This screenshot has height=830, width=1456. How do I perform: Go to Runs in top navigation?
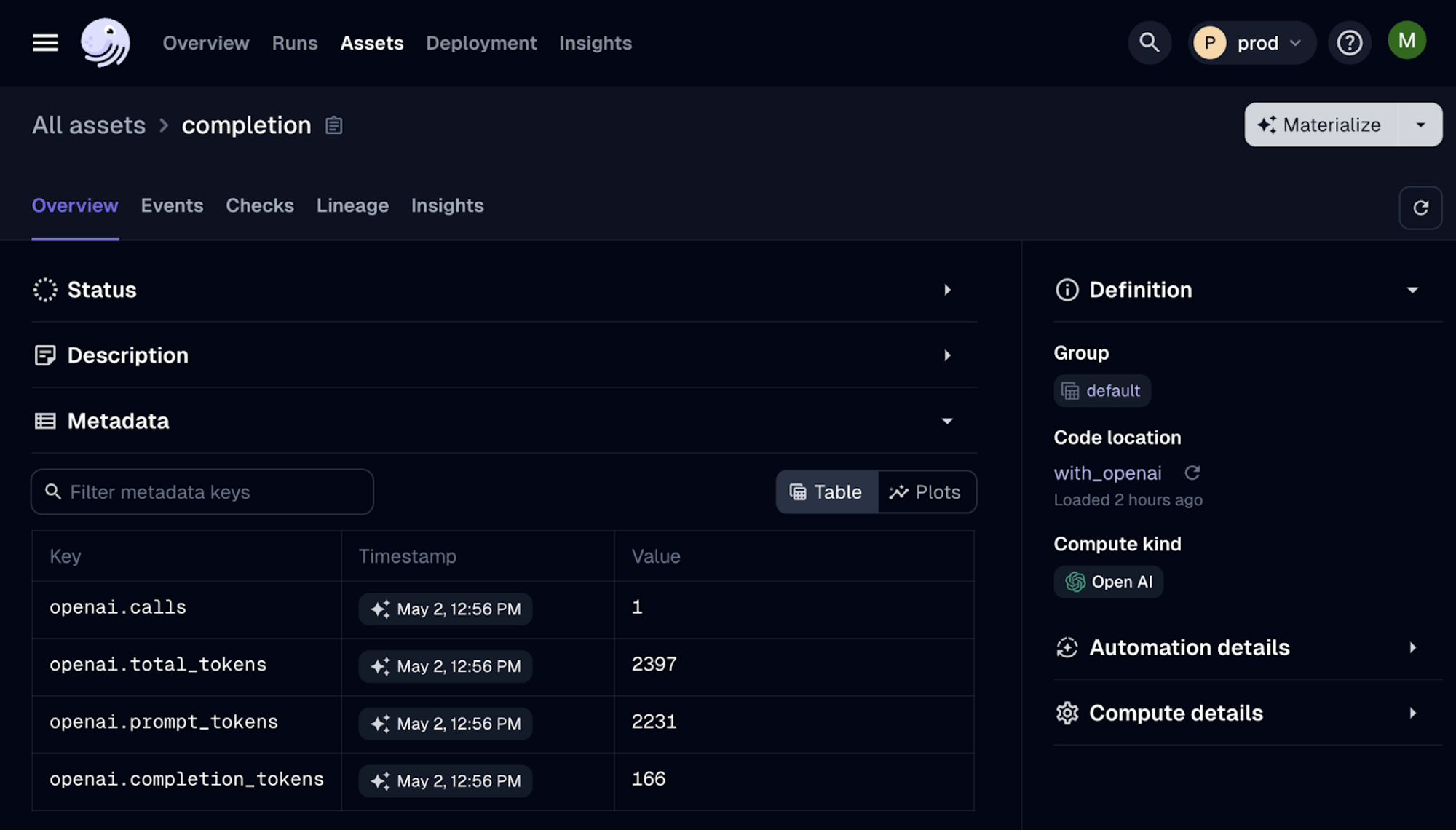pyautogui.click(x=295, y=43)
